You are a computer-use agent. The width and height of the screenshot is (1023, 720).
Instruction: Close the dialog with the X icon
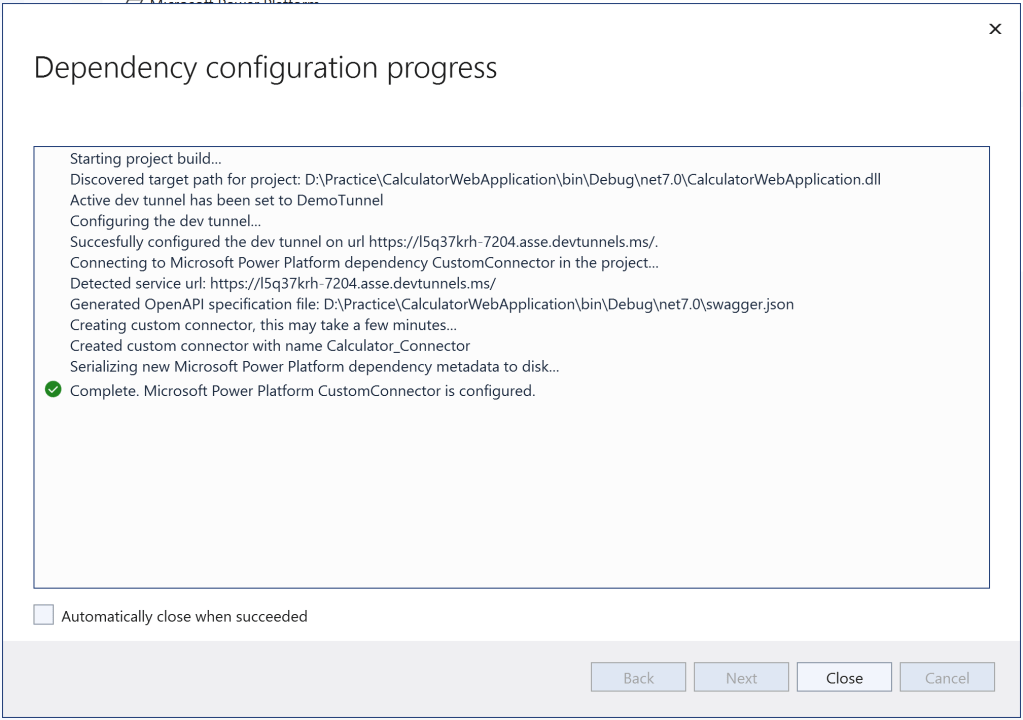pyautogui.click(x=995, y=30)
